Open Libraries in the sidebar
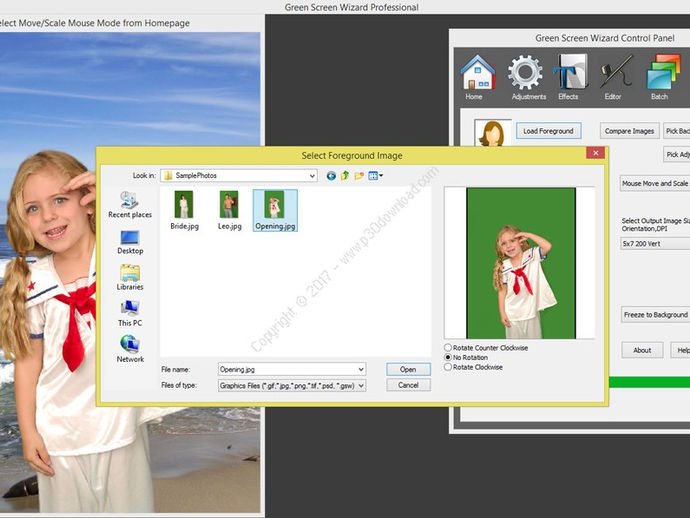 click(130, 277)
